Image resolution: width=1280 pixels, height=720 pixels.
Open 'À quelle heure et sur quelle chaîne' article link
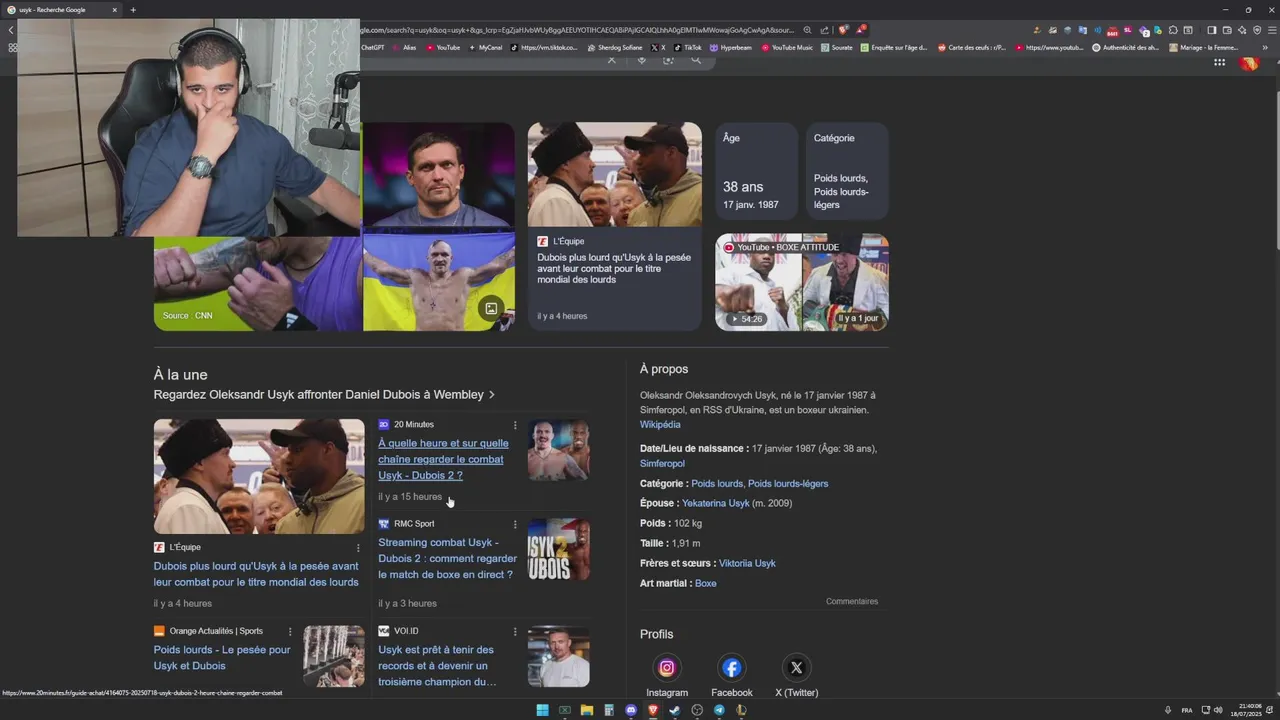pos(443,459)
